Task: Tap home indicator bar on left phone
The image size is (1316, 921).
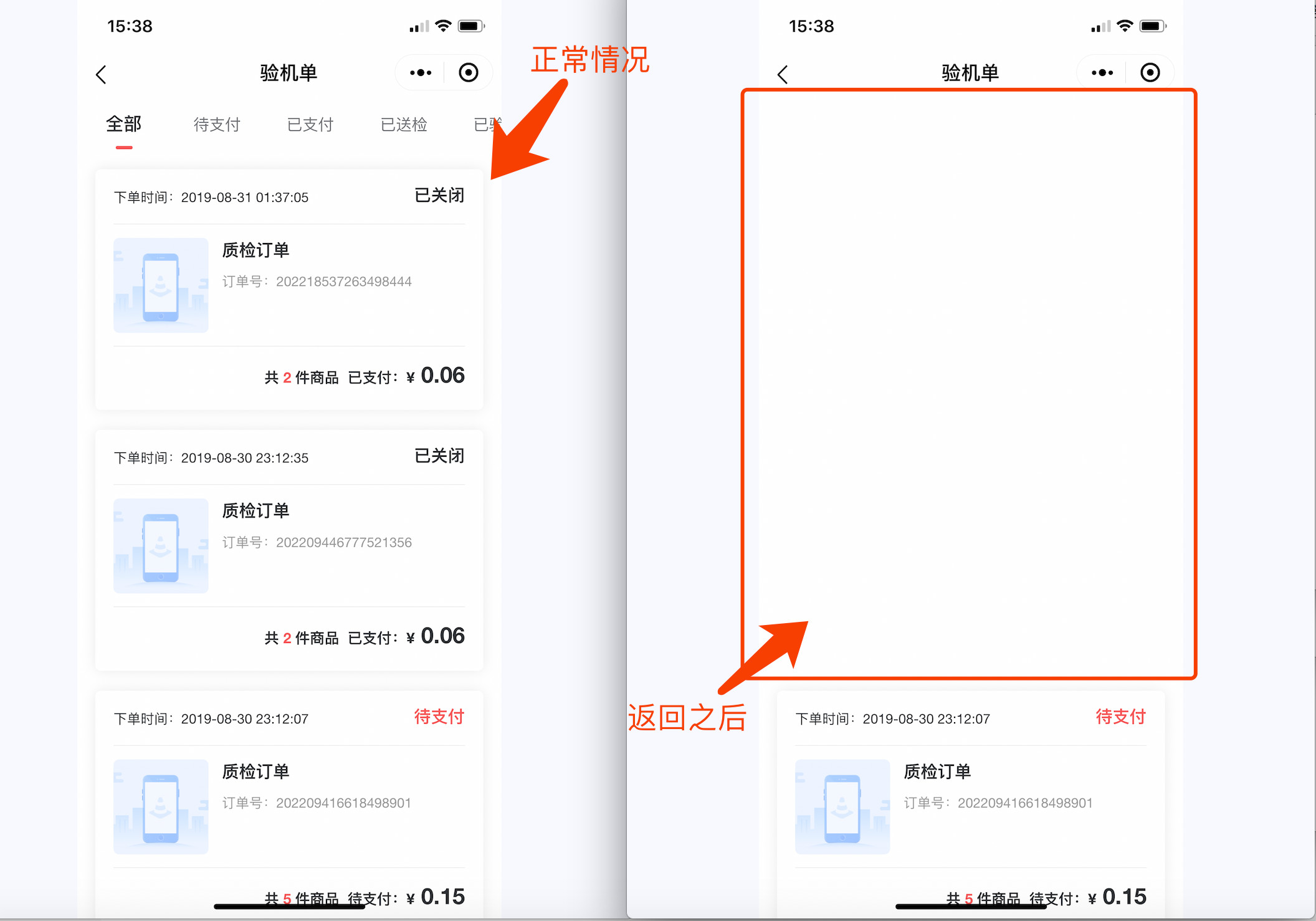Action: pyautogui.click(x=289, y=907)
